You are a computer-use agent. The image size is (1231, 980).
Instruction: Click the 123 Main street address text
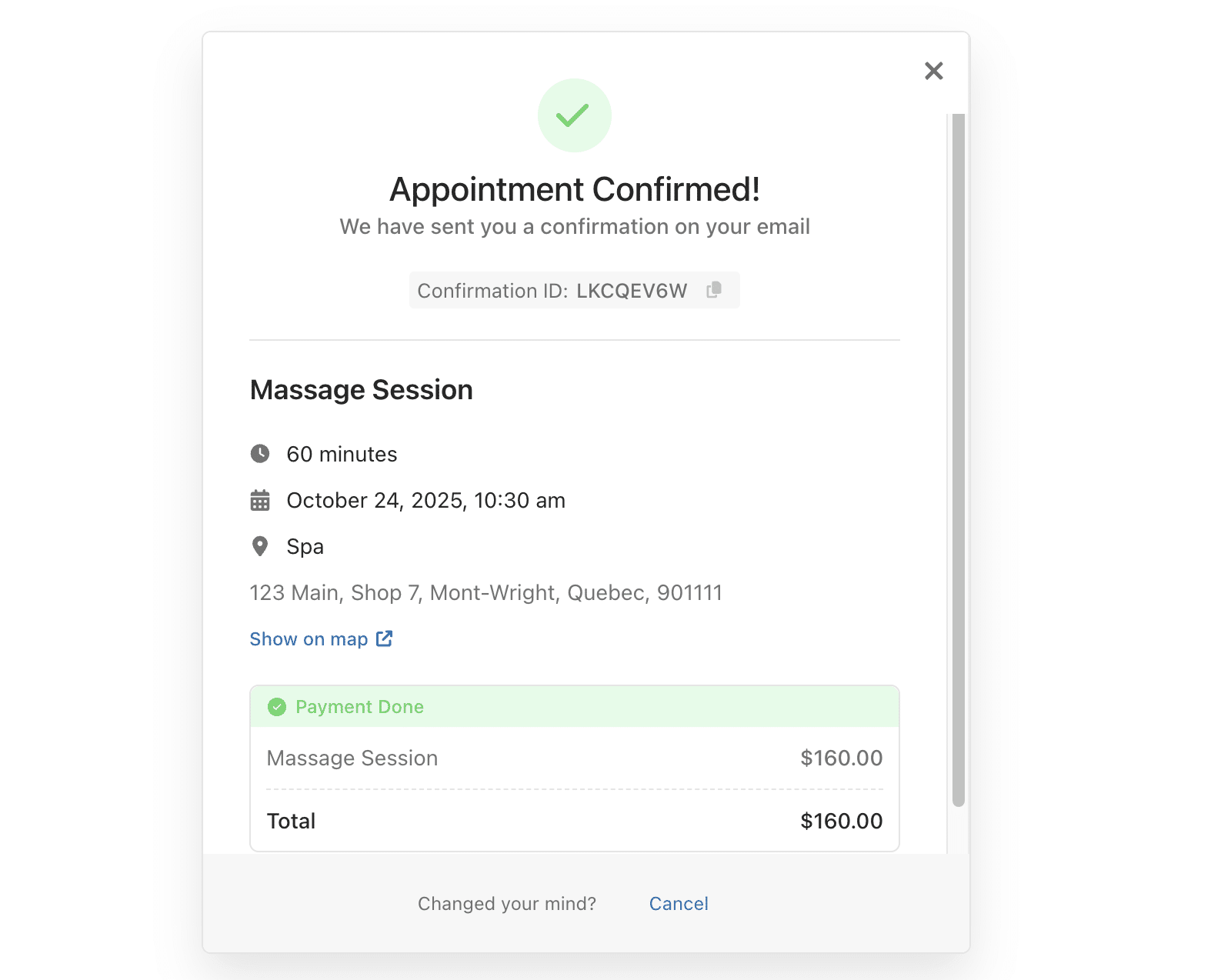click(485, 593)
